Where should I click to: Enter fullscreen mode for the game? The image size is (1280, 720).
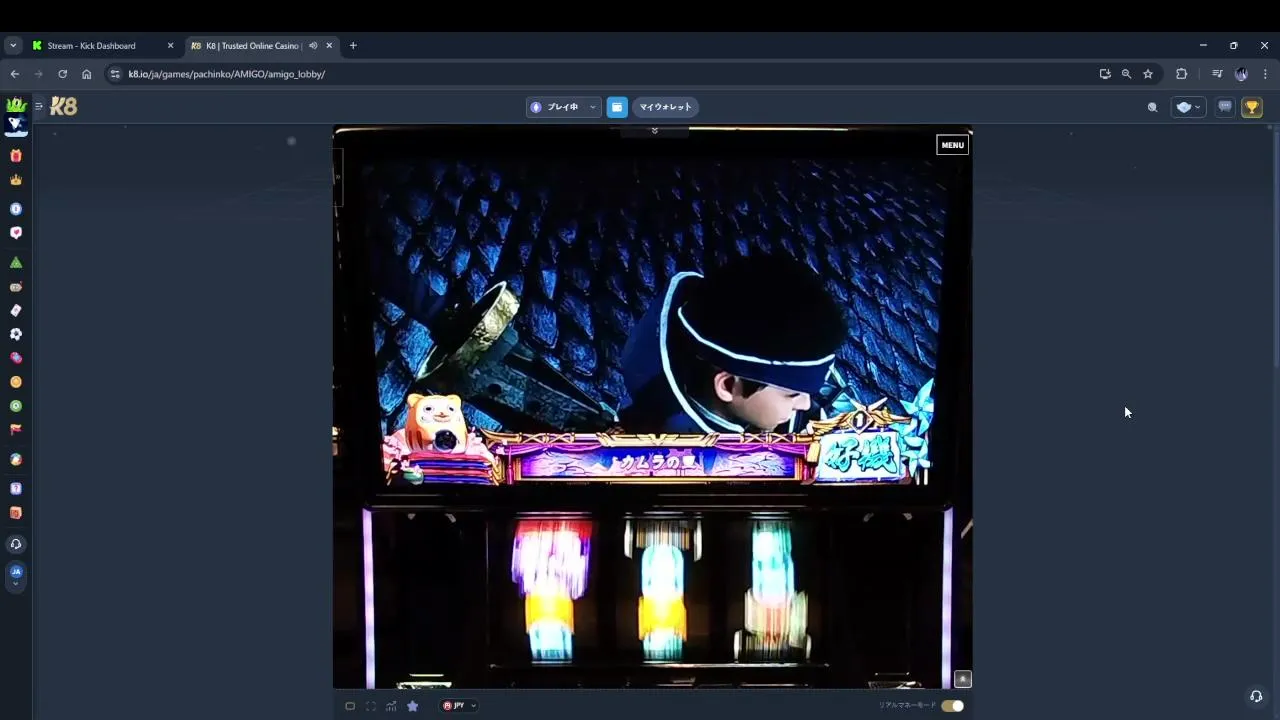point(370,706)
